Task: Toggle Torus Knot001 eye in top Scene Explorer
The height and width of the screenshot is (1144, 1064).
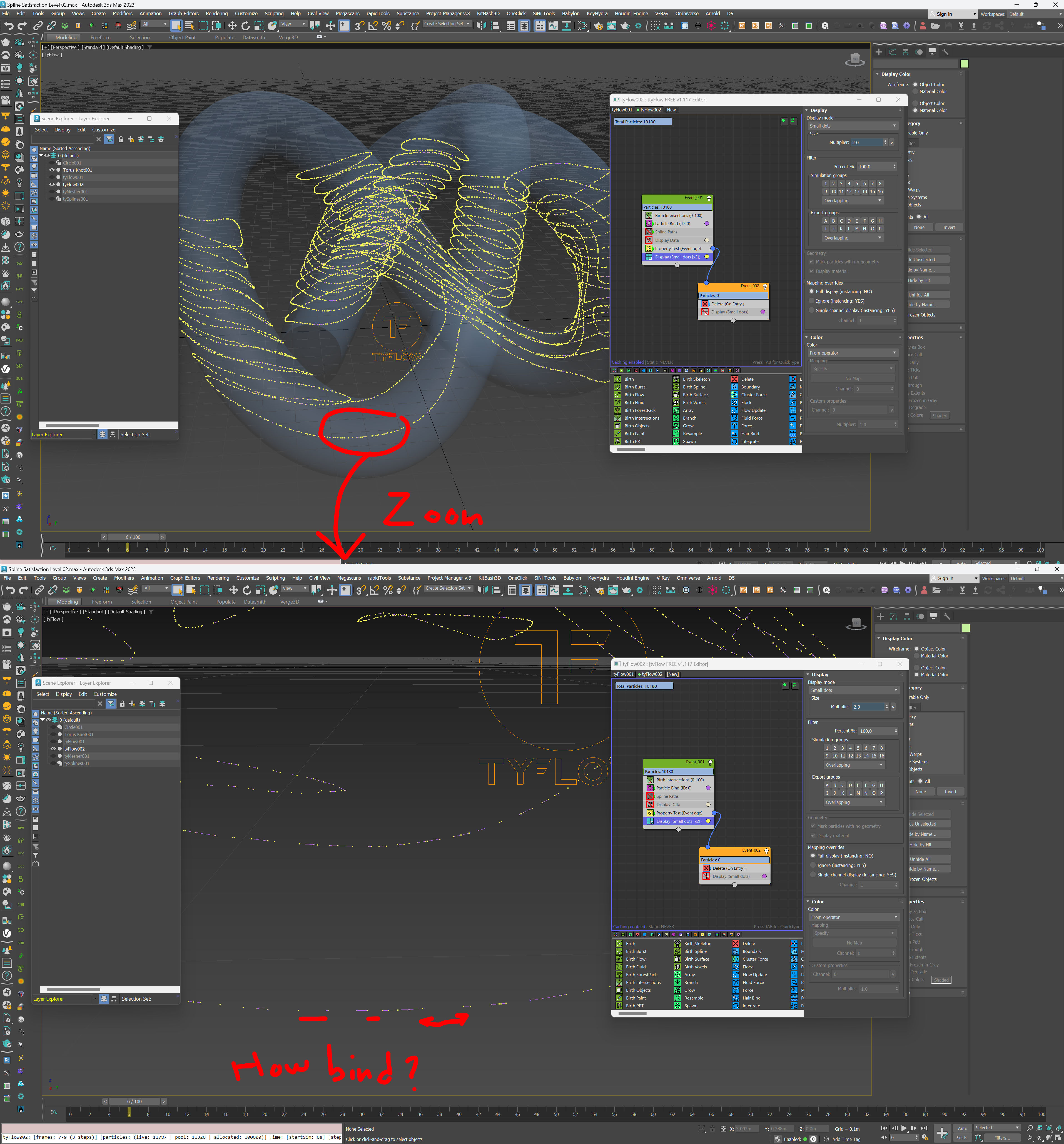Action: 52,170
